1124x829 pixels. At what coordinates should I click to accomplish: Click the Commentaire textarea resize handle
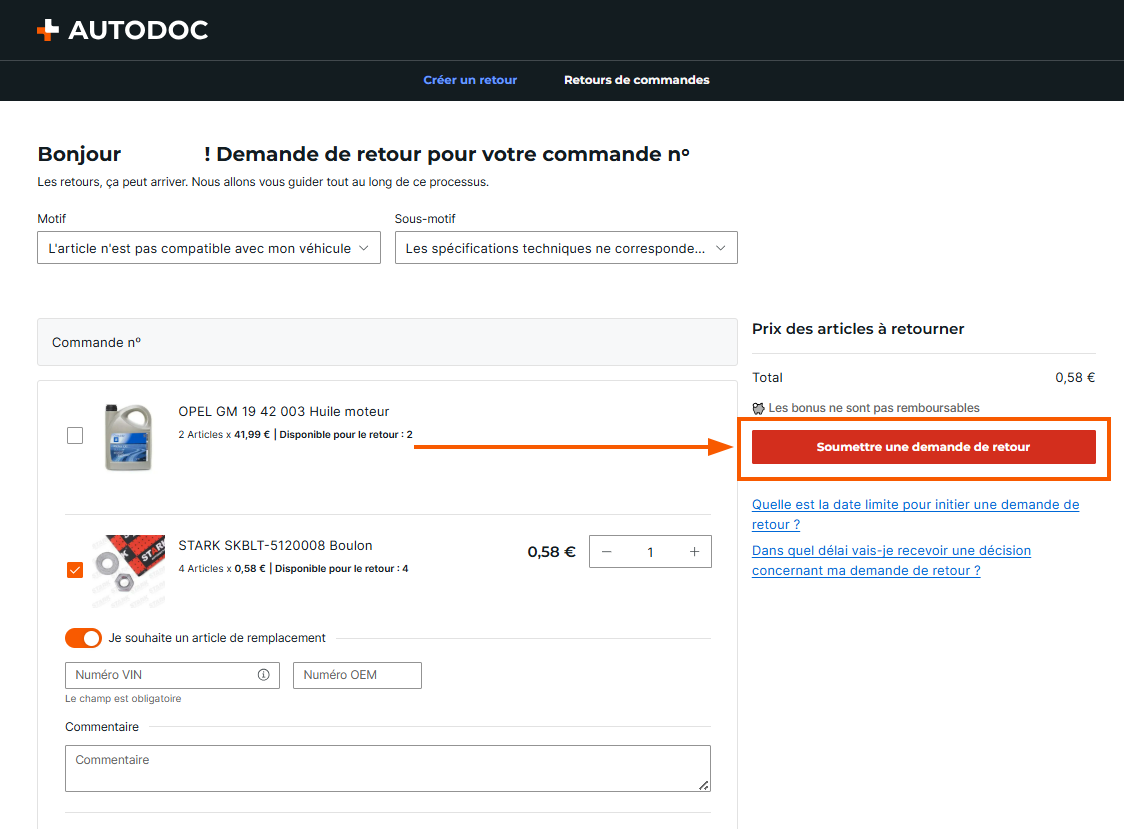coord(704,785)
